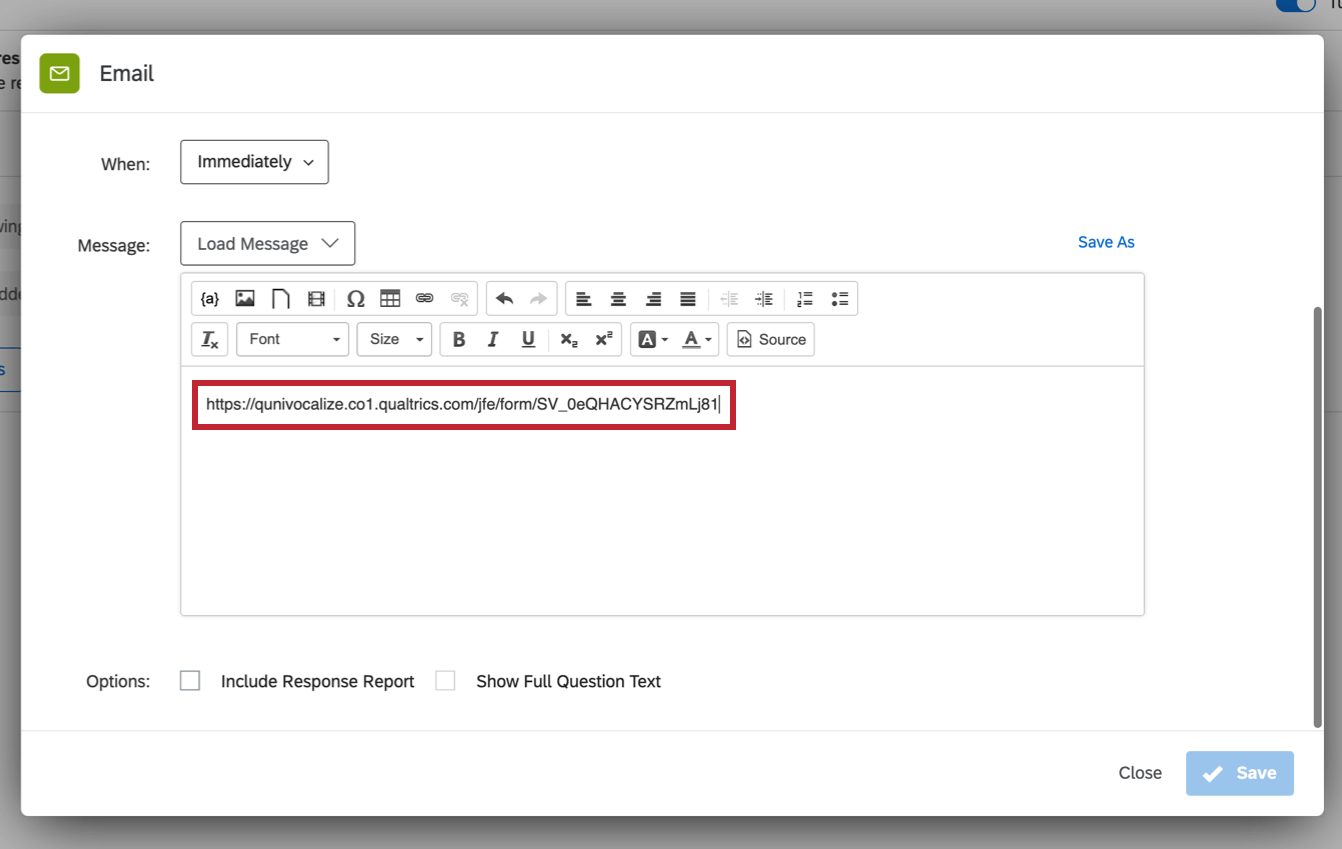The width and height of the screenshot is (1342, 849).
Task: Toggle superscript formatting
Action: click(x=603, y=339)
